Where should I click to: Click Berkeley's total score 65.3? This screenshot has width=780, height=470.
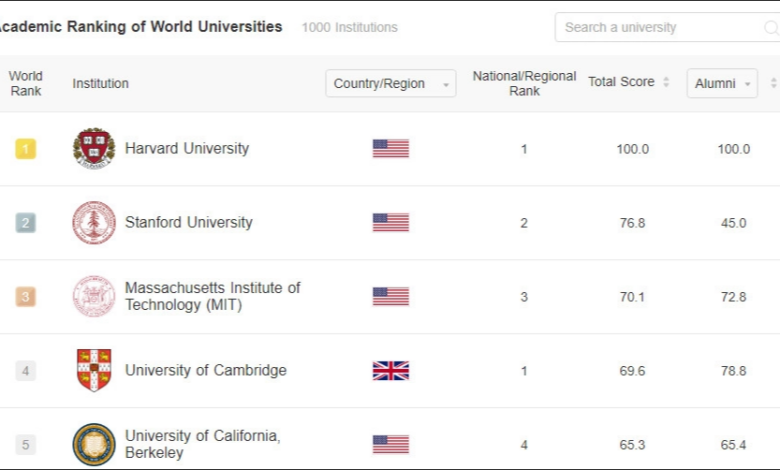click(x=632, y=445)
